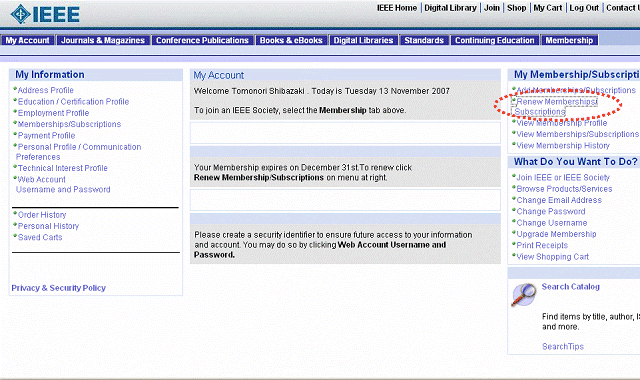Open the Digital Library top link
This screenshot has width=640, height=380.
[x=451, y=8]
